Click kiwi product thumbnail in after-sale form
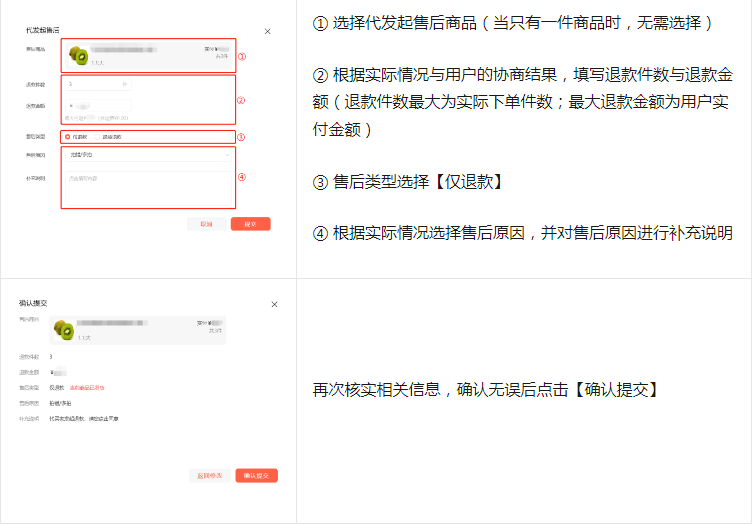The image size is (753, 524). [76, 54]
